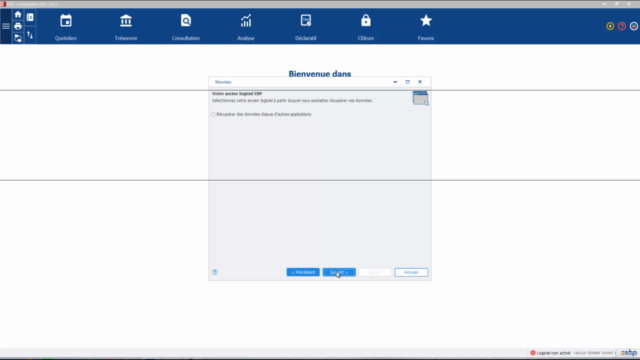
Task: Open the Déclaratif menu
Action: [x=306, y=27]
